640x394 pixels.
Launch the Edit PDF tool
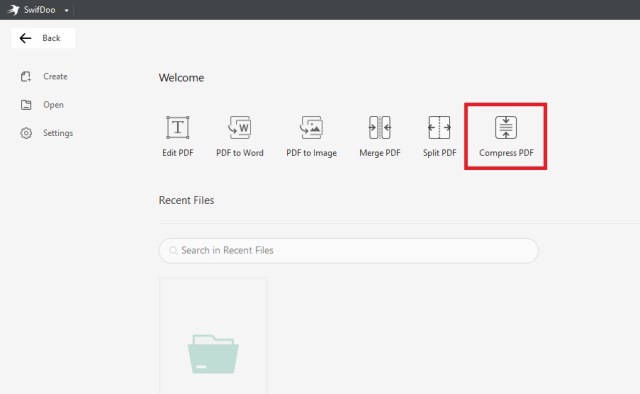pos(178,136)
